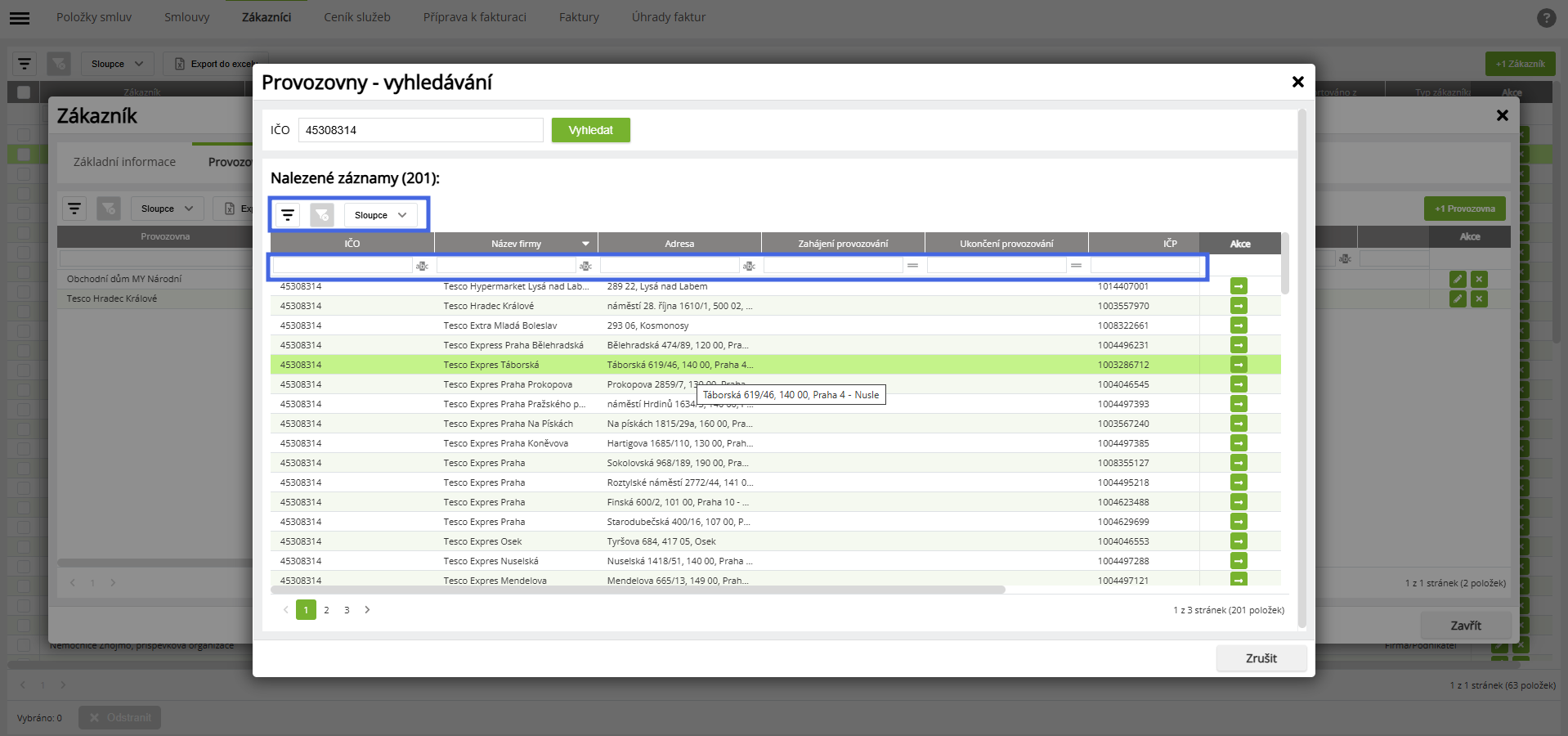Click the IČO search input field
Viewport: 1568px width, 736px height.
tap(421, 130)
